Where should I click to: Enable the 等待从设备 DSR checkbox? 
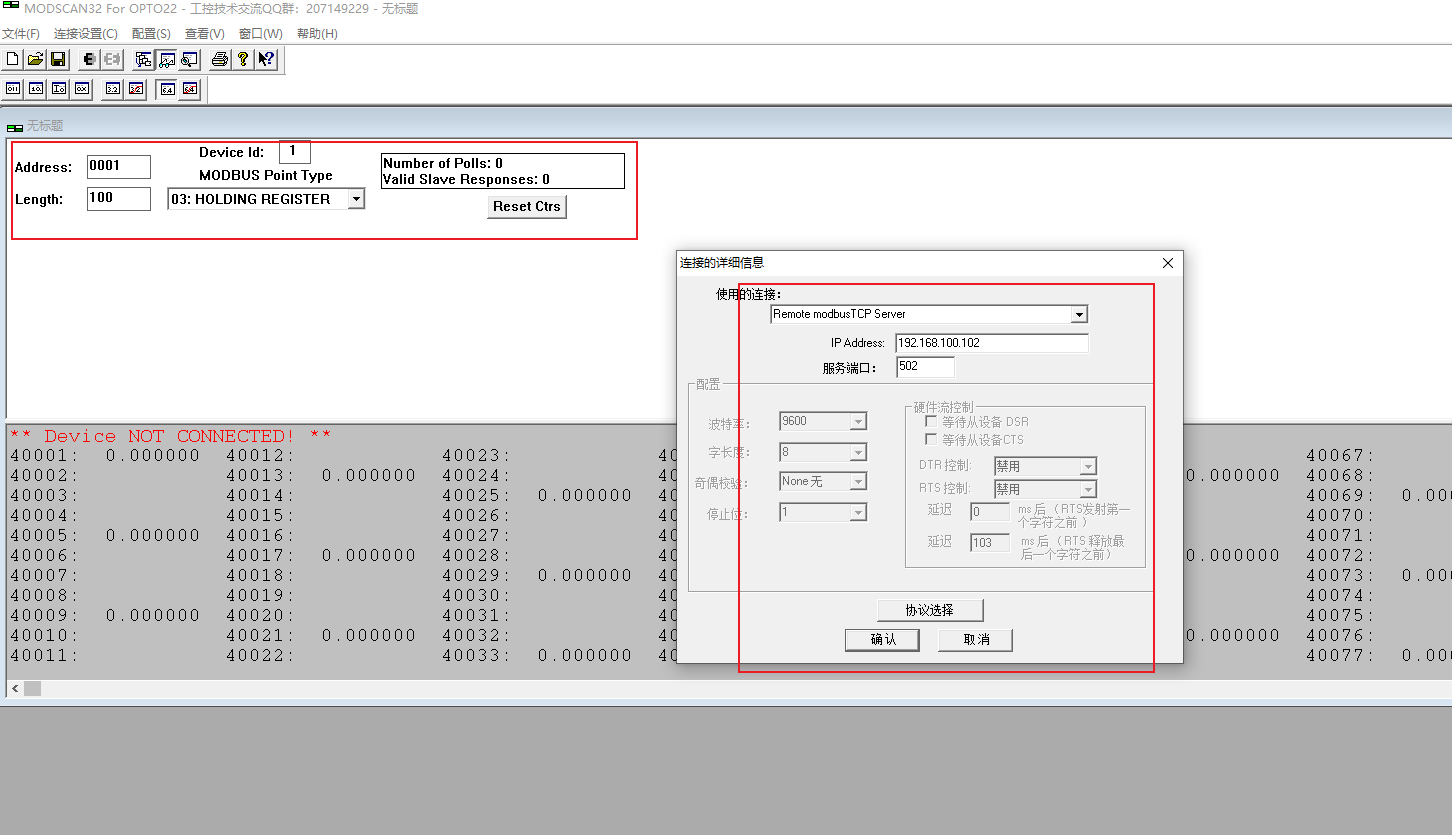coord(932,422)
